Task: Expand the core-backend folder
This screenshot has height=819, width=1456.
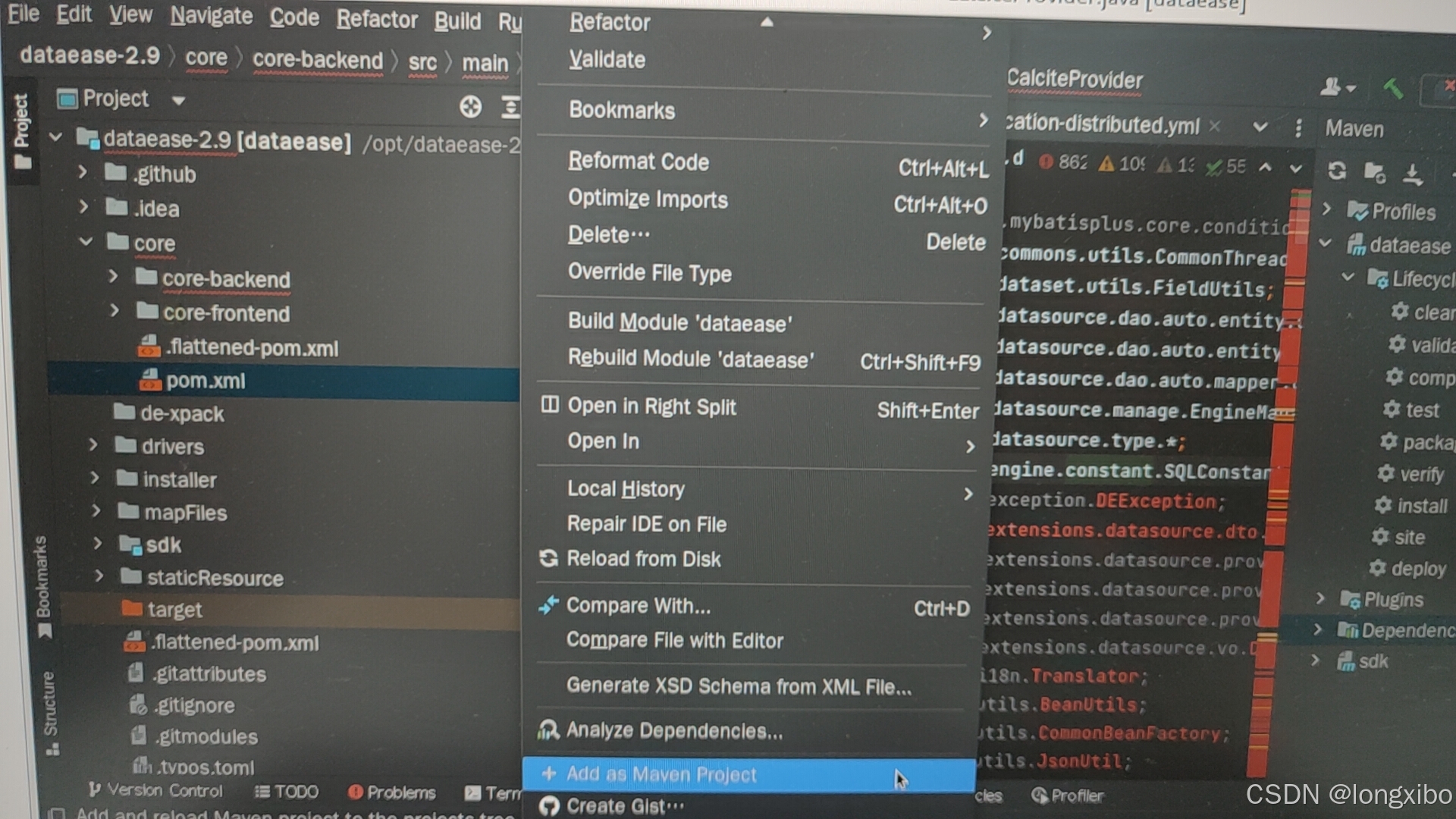Action: point(113,277)
